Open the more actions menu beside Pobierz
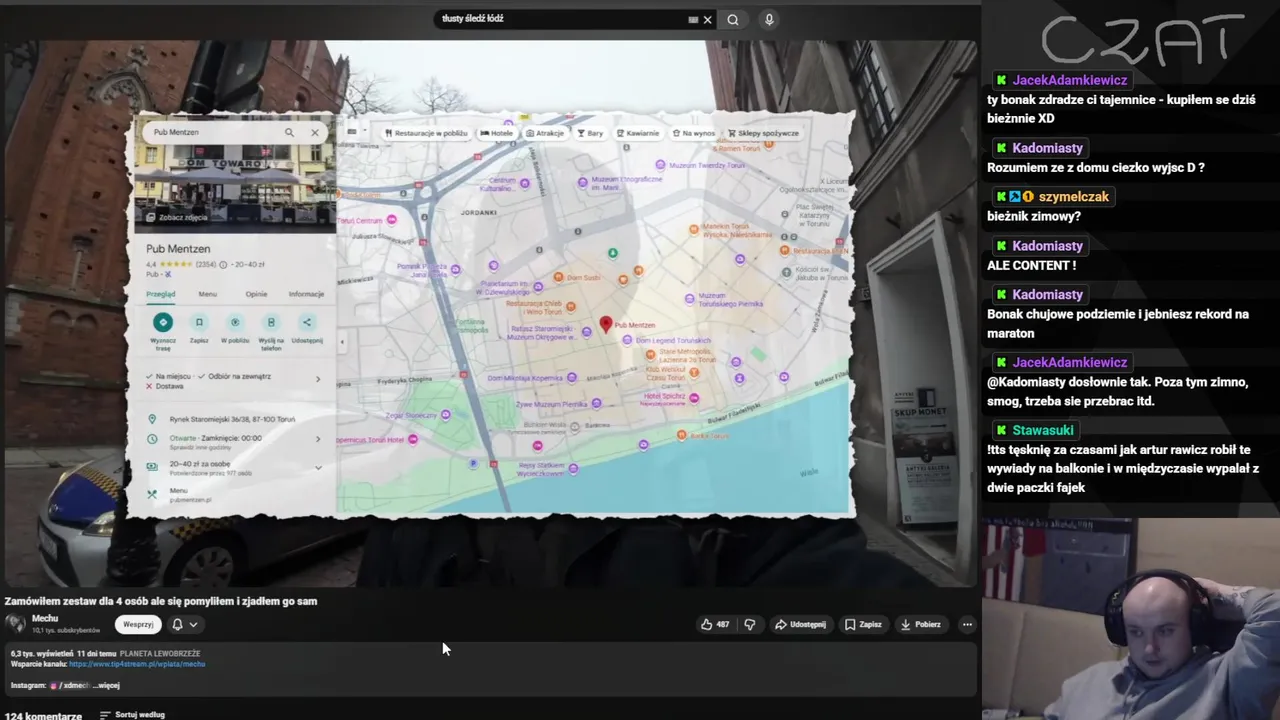The width and height of the screenshot is (1280, 720). coord(967,624)
